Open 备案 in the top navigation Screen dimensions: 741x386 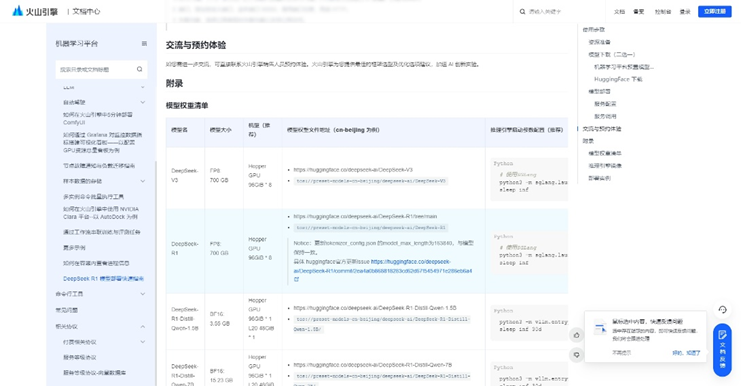coord(638,12)
